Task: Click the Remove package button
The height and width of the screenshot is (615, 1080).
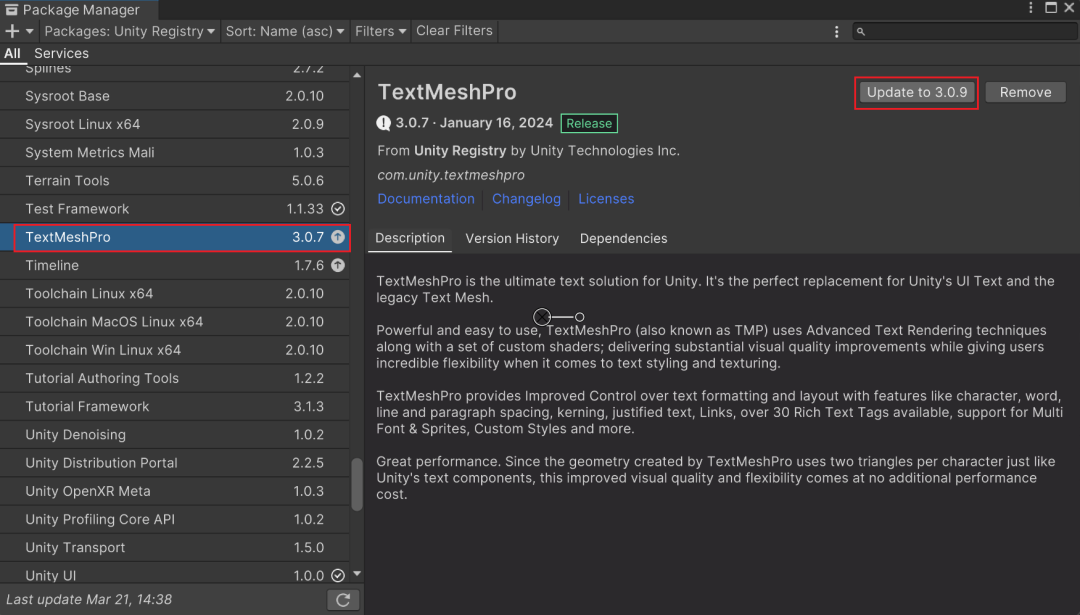Action: [x=1026, y=92]
